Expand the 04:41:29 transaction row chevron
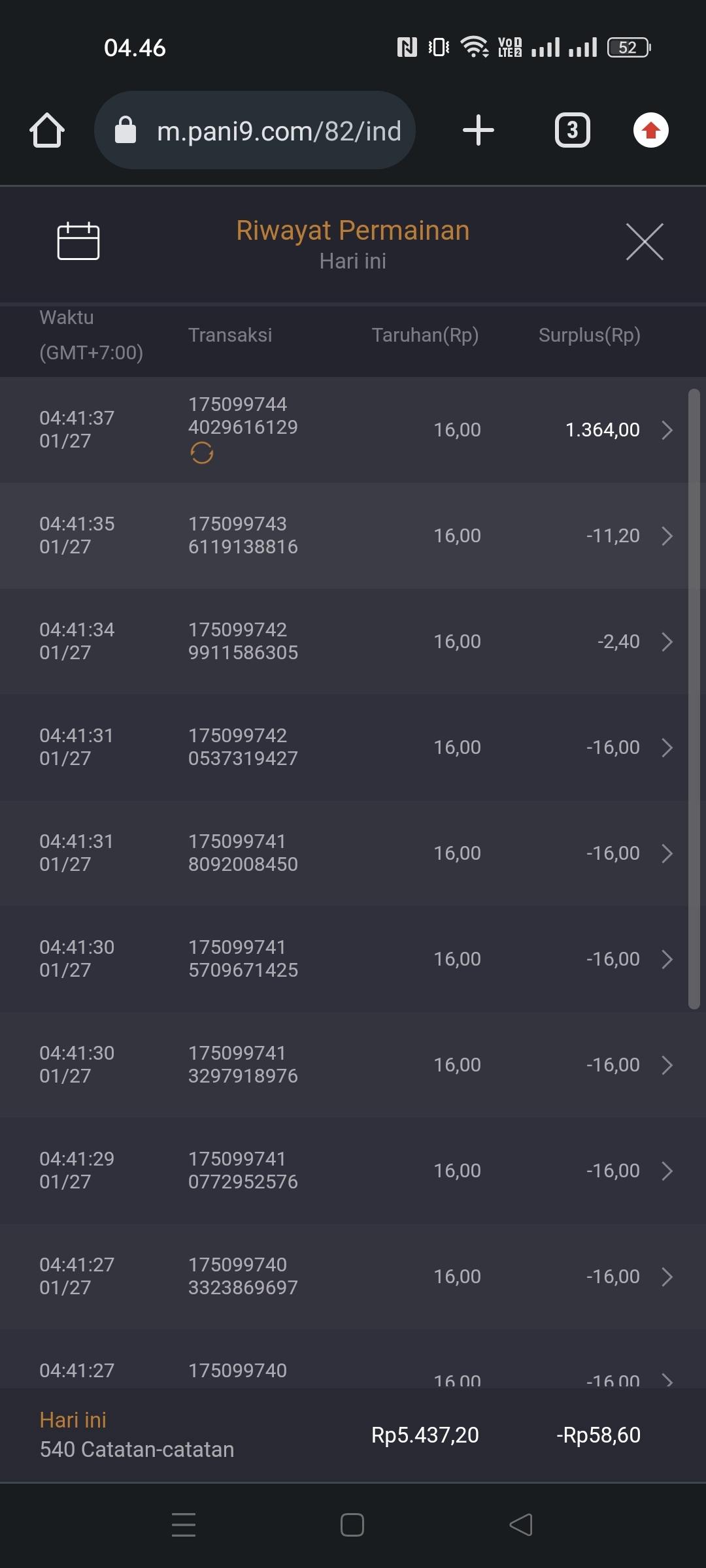The width and height of the screenshot is (706, 1568). pyautogui.click(x=667, y=1171)
